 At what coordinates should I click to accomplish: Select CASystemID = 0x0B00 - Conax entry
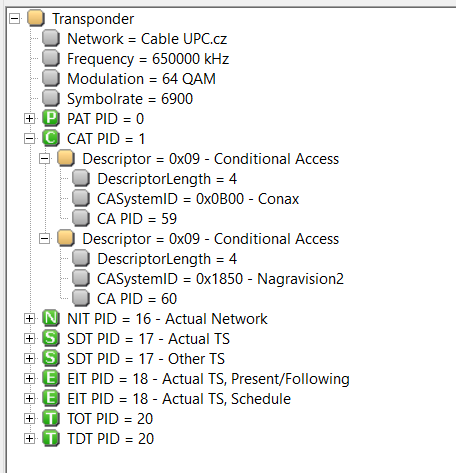point(198,199)
